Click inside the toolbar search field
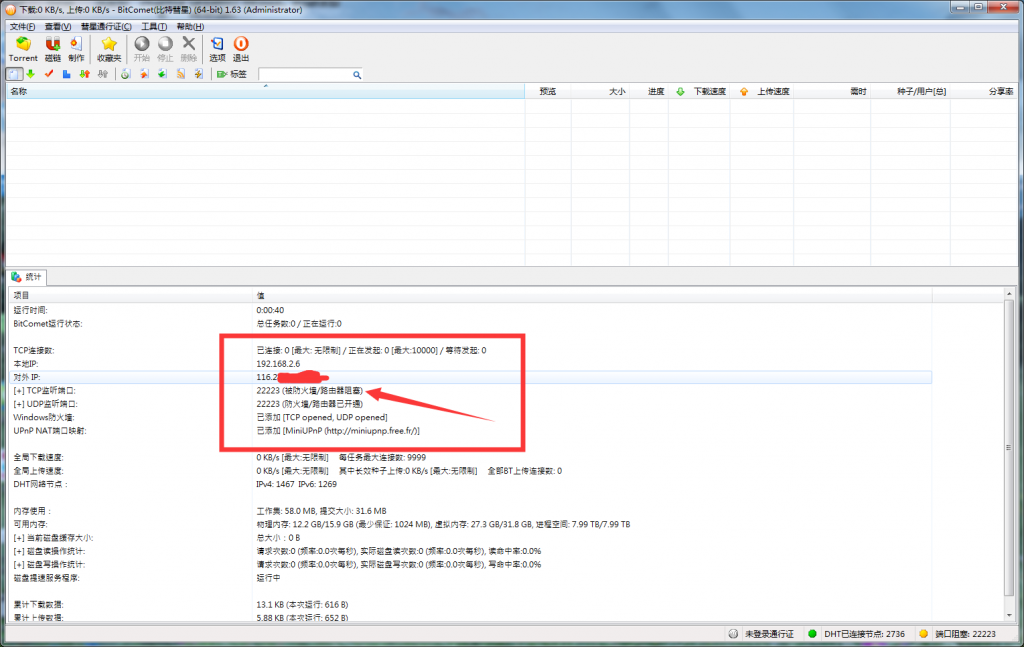 tap(305, 75)
